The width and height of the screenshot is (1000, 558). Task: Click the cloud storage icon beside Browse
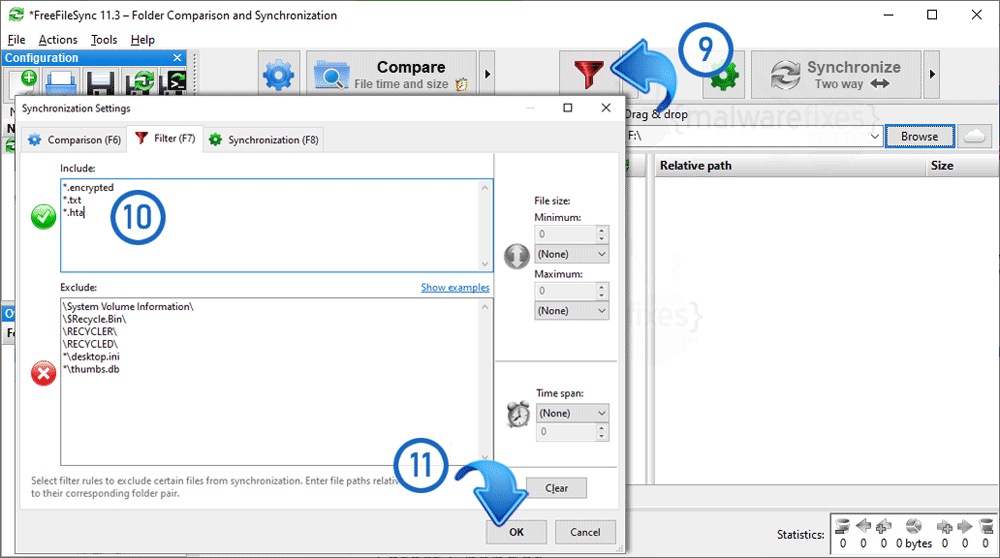click(x=974, y=136)
